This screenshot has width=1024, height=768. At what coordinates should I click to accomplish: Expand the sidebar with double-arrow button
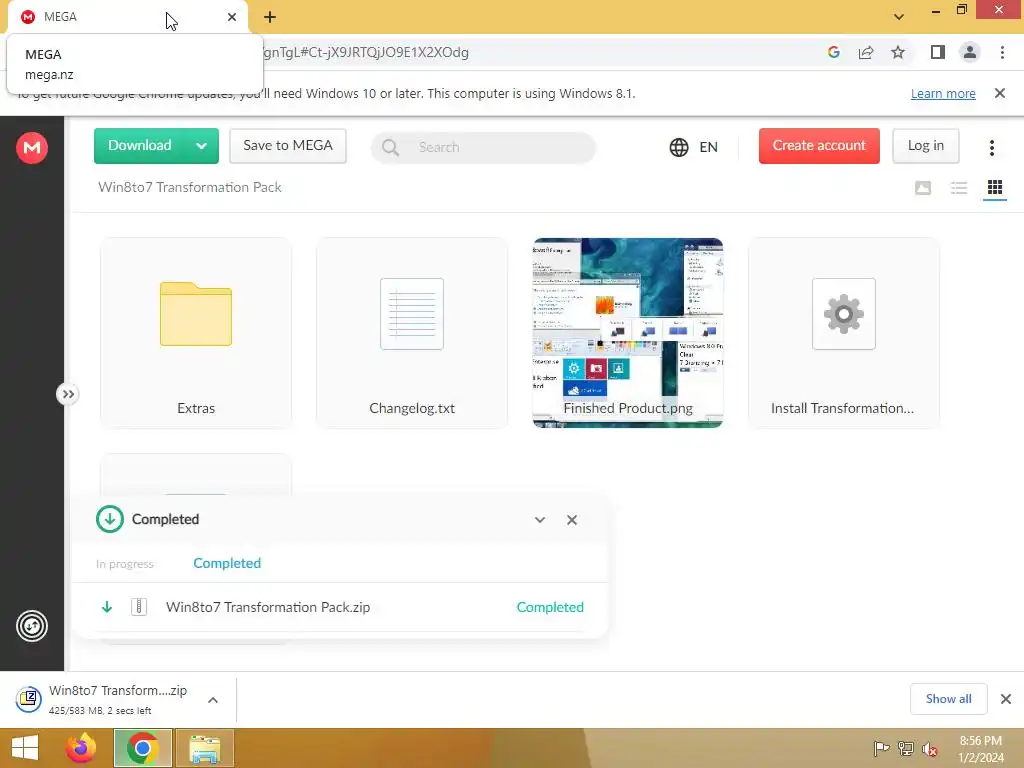(68, 394)
